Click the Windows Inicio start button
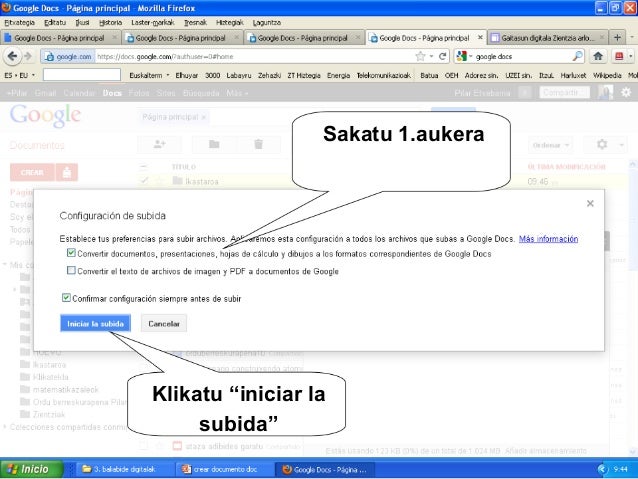Screen dimensions: 638x479 tap(32, 469)
